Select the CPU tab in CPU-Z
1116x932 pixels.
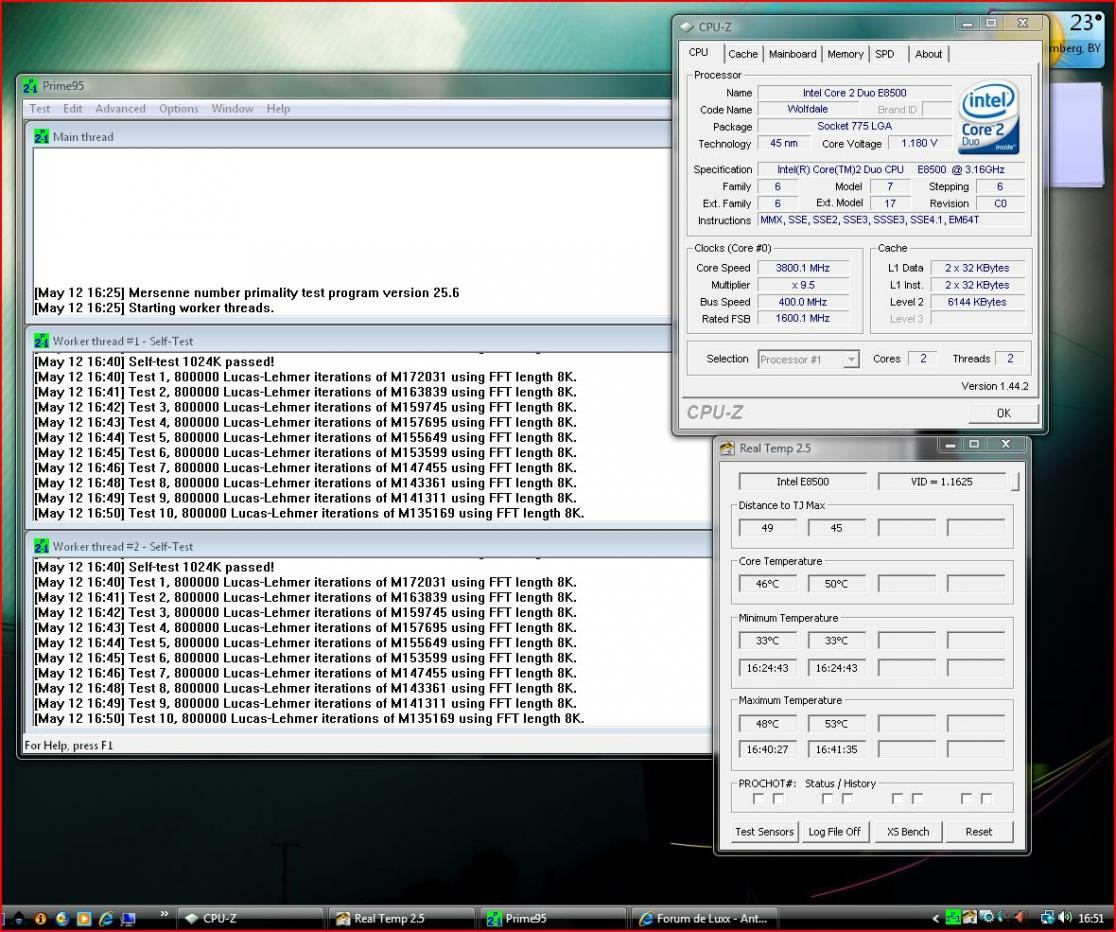click(699, 53)
